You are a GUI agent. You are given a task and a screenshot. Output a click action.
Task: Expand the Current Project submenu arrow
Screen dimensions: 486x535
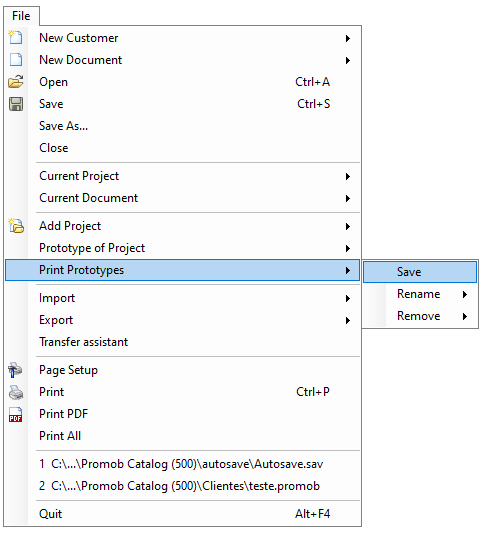pos(347,176)
